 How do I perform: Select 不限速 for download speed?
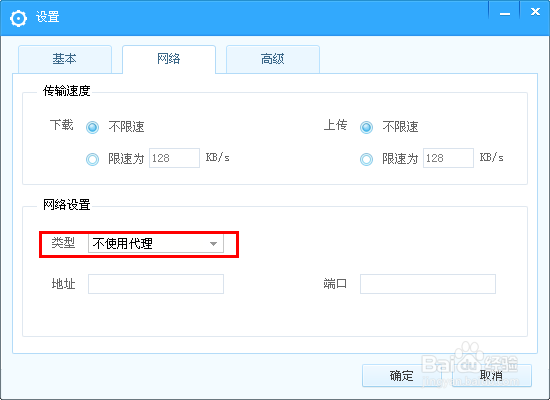[x=93, y=127]
